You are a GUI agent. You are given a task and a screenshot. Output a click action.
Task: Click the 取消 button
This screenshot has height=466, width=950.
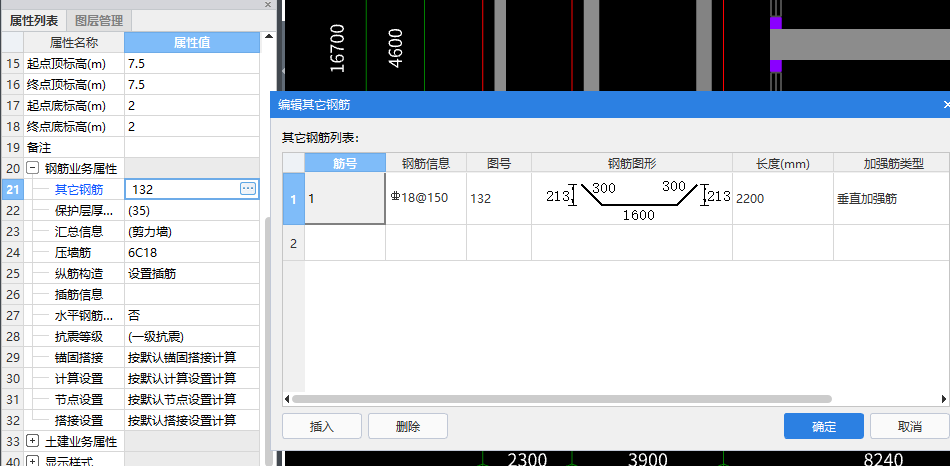point(909,426)
